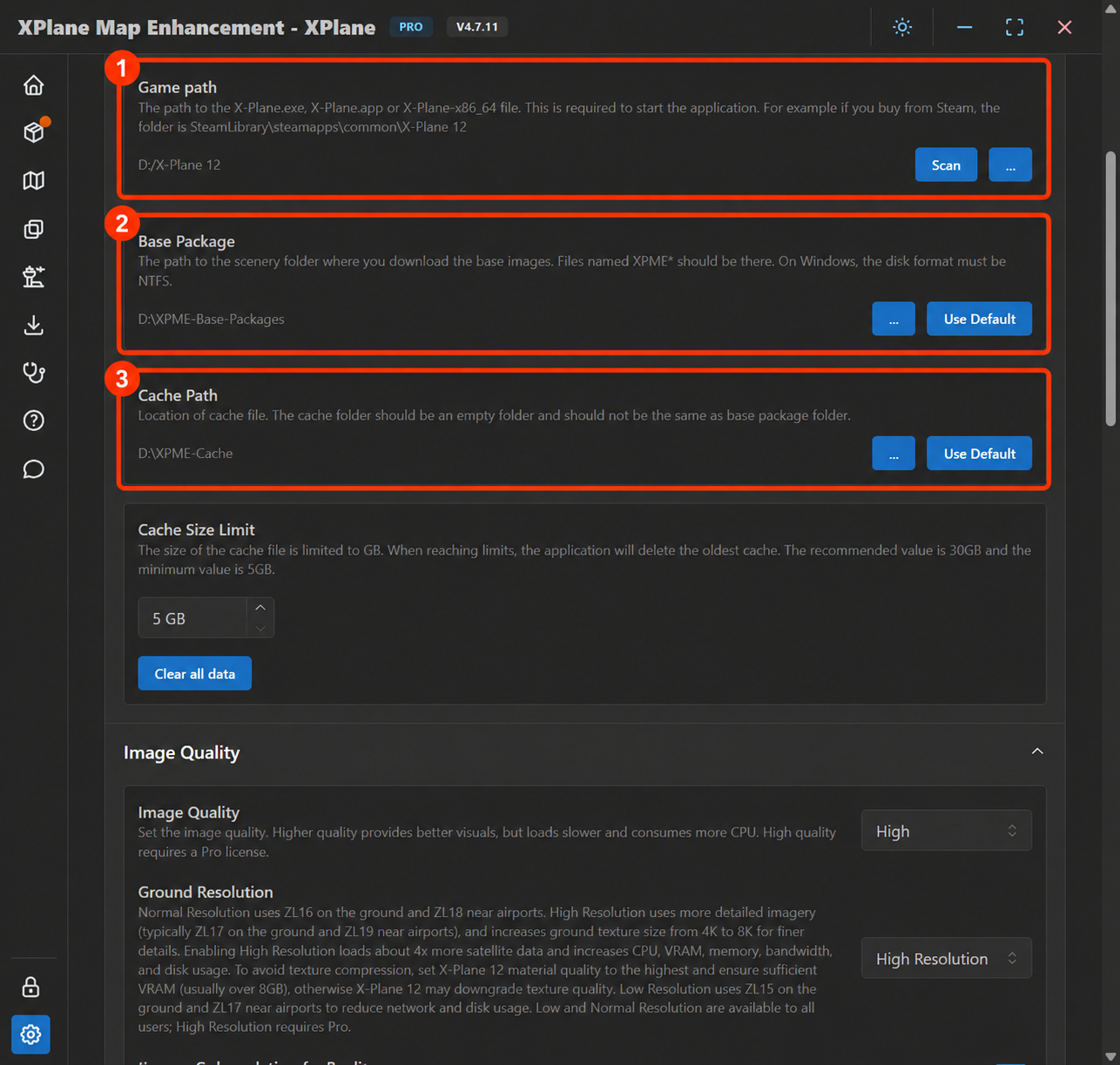Open the Home page in sidebar

(33, 85)
